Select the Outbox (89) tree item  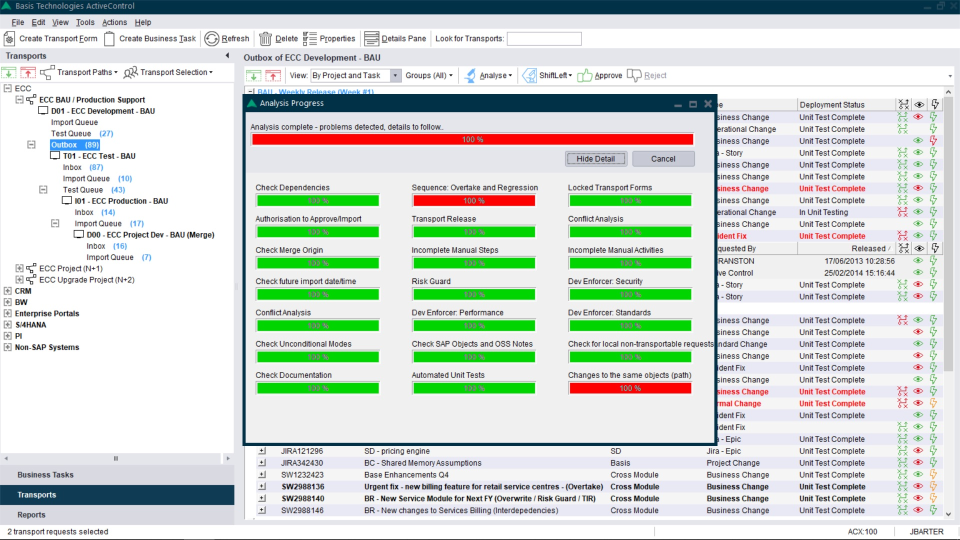click(x=75, y=145)
